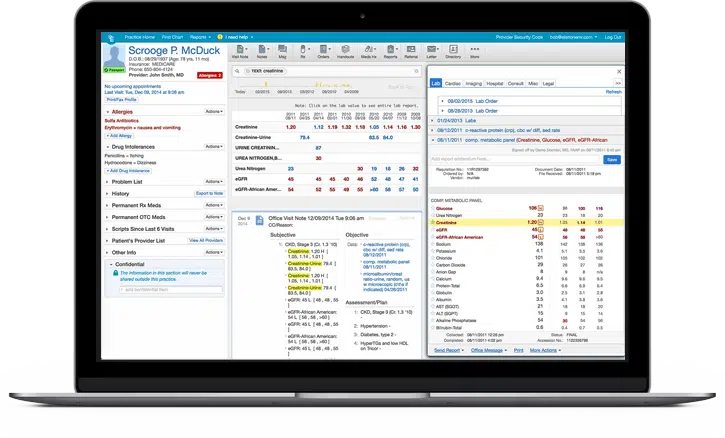Screen dimensions: 725x438
Task: Click the flag icon next to eGFR 45
Action: (x=541, y=229)
